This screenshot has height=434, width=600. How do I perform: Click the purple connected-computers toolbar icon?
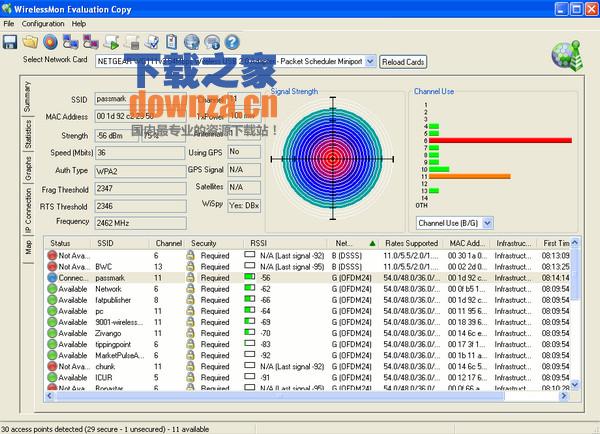click(91, 42)
